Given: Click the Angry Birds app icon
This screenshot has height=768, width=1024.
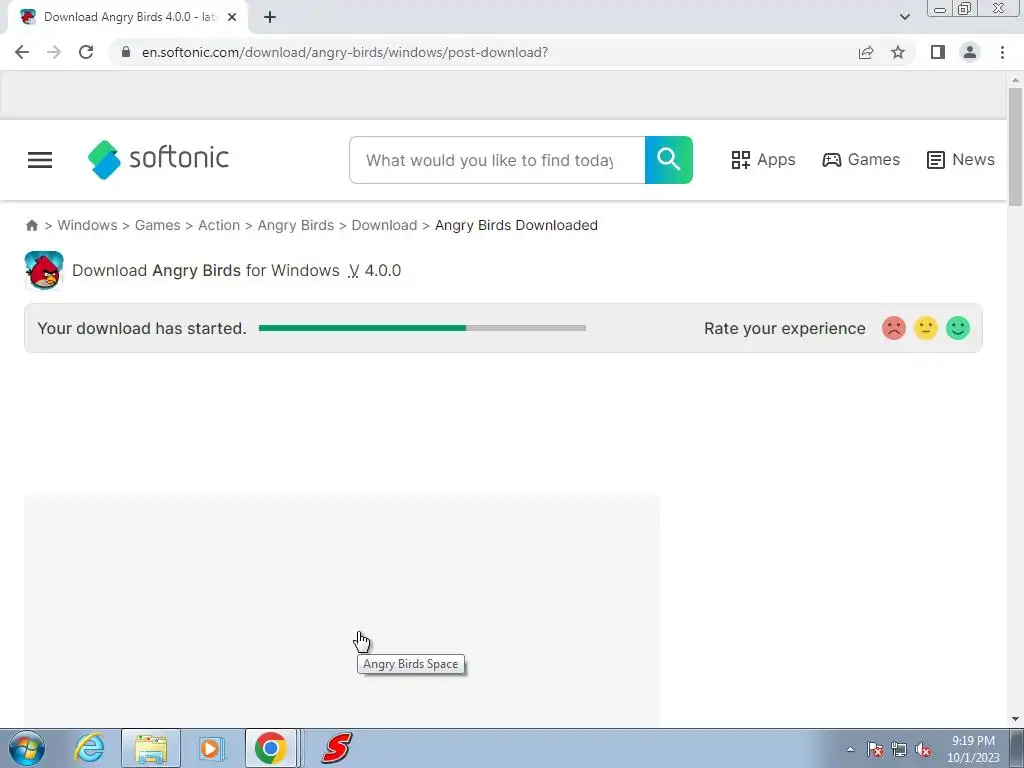Looking at the screenshot, I should [44, 270].
